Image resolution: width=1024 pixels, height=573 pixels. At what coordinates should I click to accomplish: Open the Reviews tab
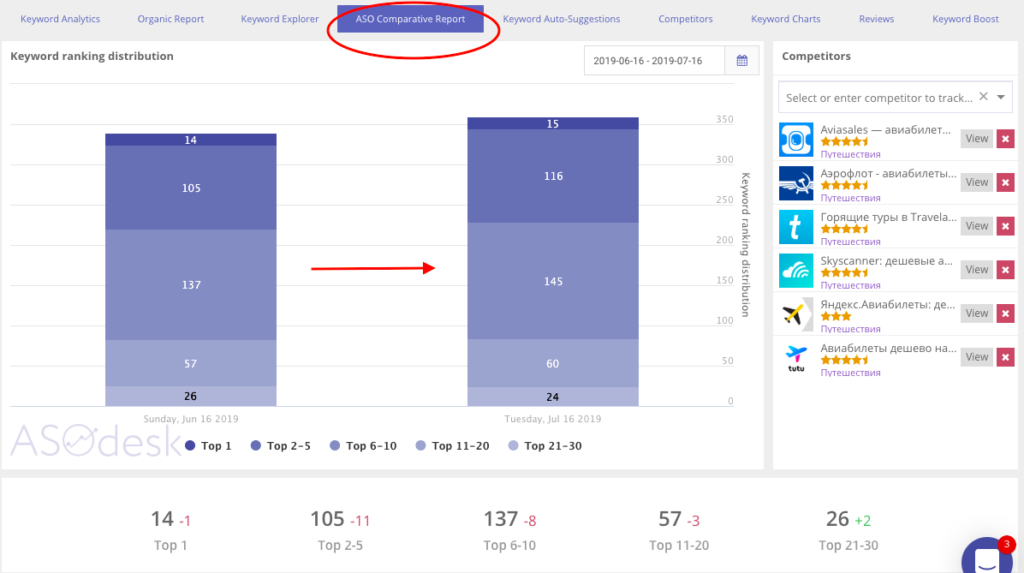[x=876, y=19]
